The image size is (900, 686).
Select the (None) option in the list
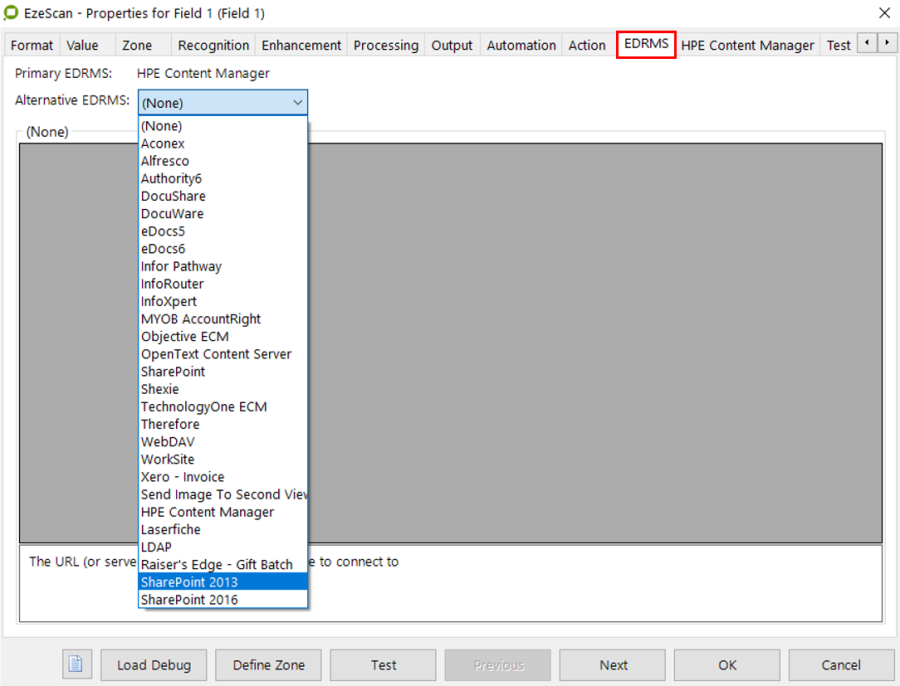[161, 126]
